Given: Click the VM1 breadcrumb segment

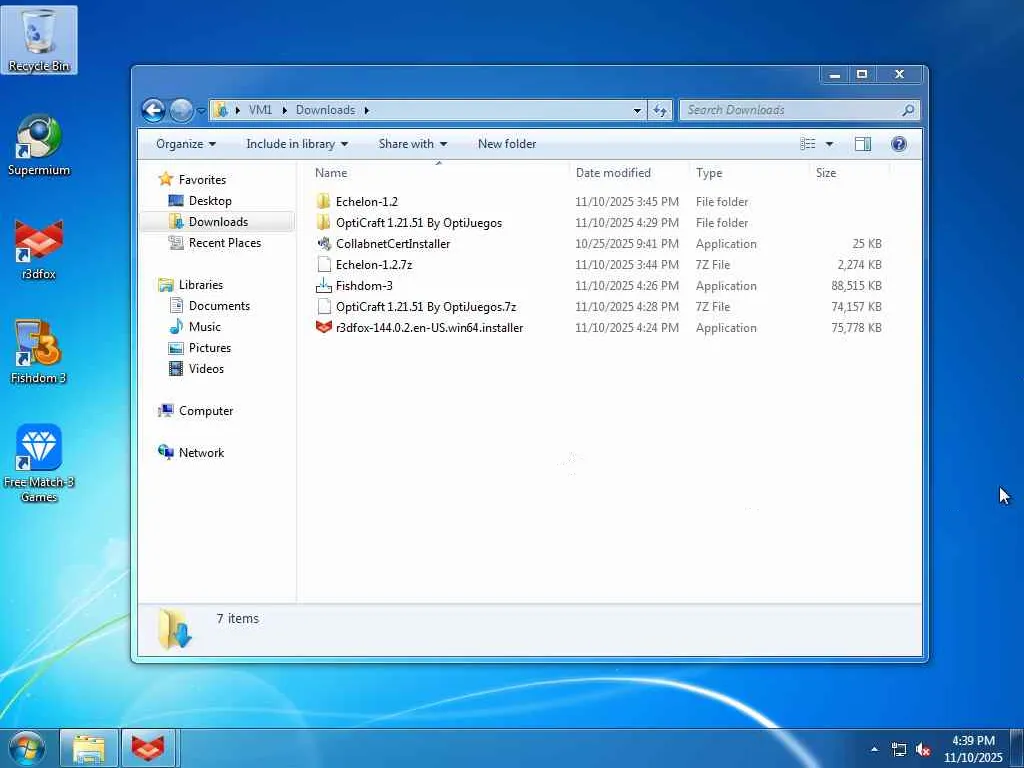Looking at the screenshot, I should (260, 110).
